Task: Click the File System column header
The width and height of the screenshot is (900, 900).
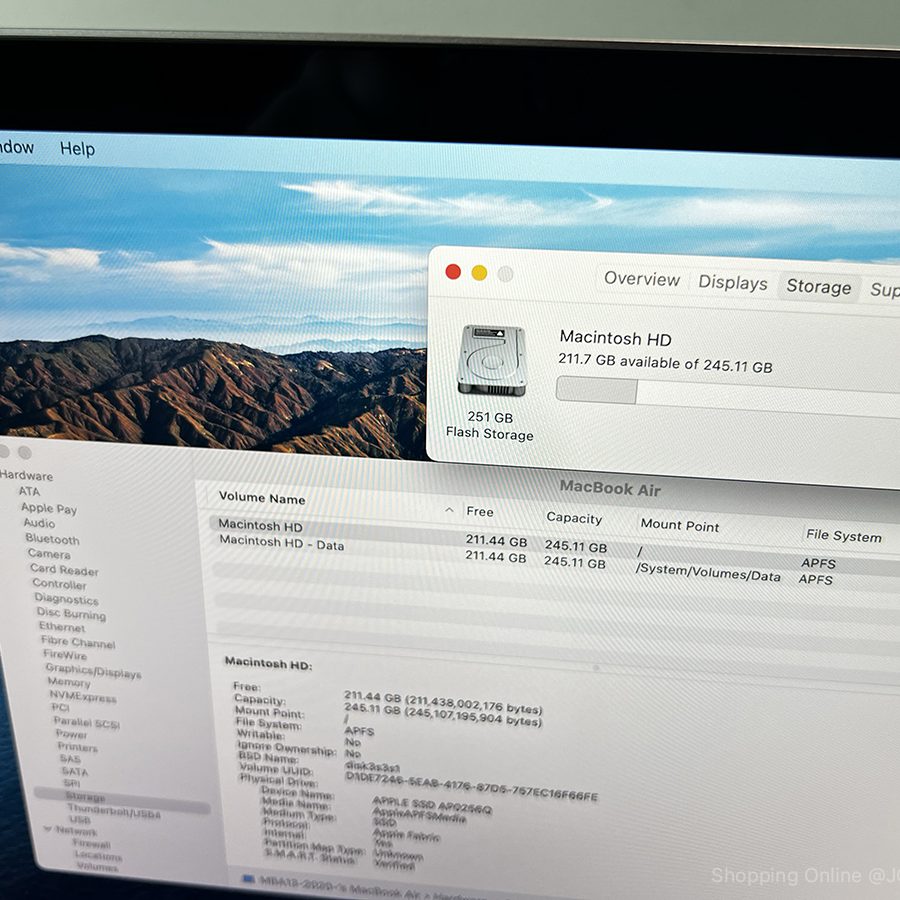Action: click(x=844, y=536)
